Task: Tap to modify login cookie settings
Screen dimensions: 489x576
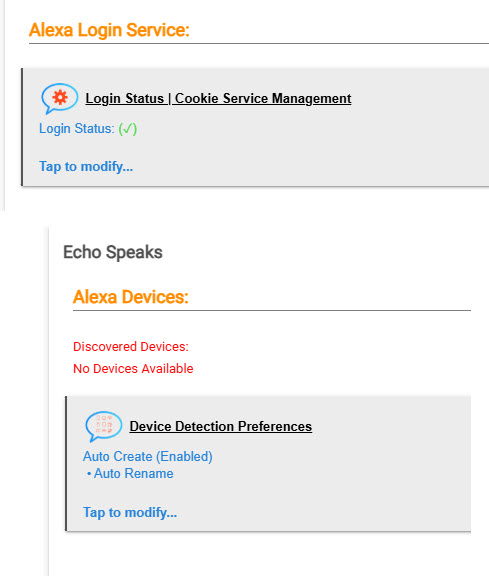Action: pyautogui.click(x=86, y=166)
